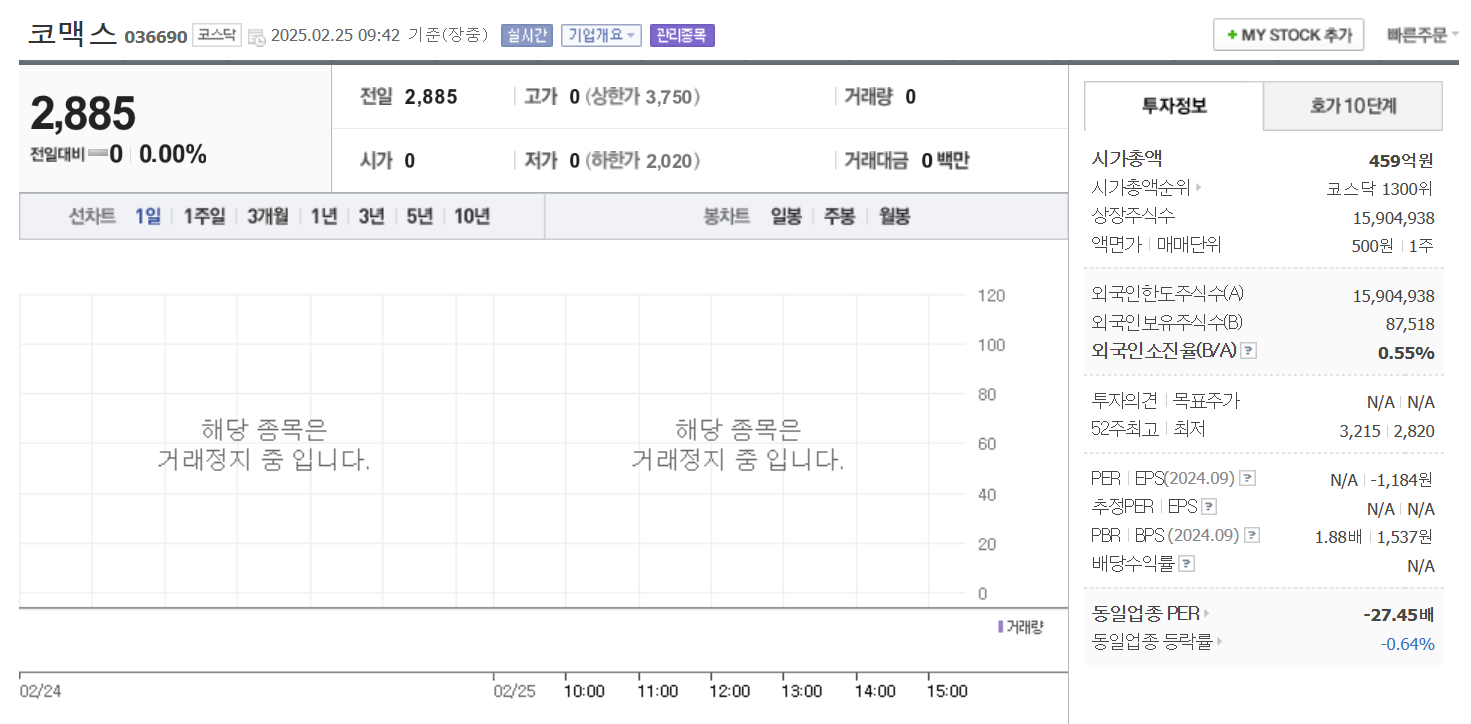The image size is (1471, 724).
Task: Switch to the 호가 10단계 tab
Action: pyautogui.click(x=1352, y=106)
